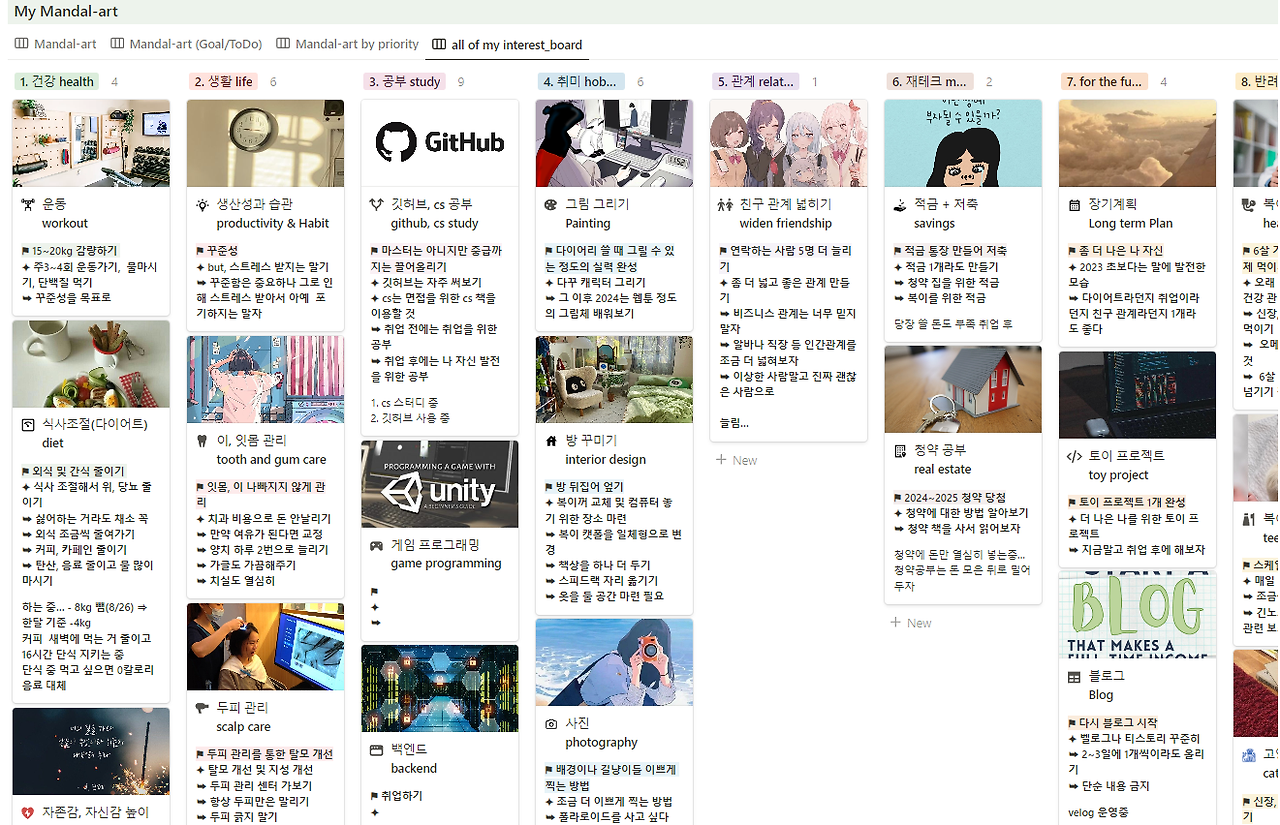Click the layout icon on Blog card
Viewport: 1280px width, 825px height.
click(x=1074, y=676)
